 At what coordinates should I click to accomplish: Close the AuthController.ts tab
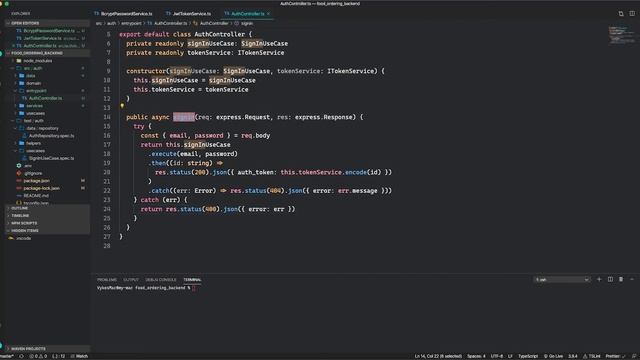pyautogui.click(x=269, y=13)
